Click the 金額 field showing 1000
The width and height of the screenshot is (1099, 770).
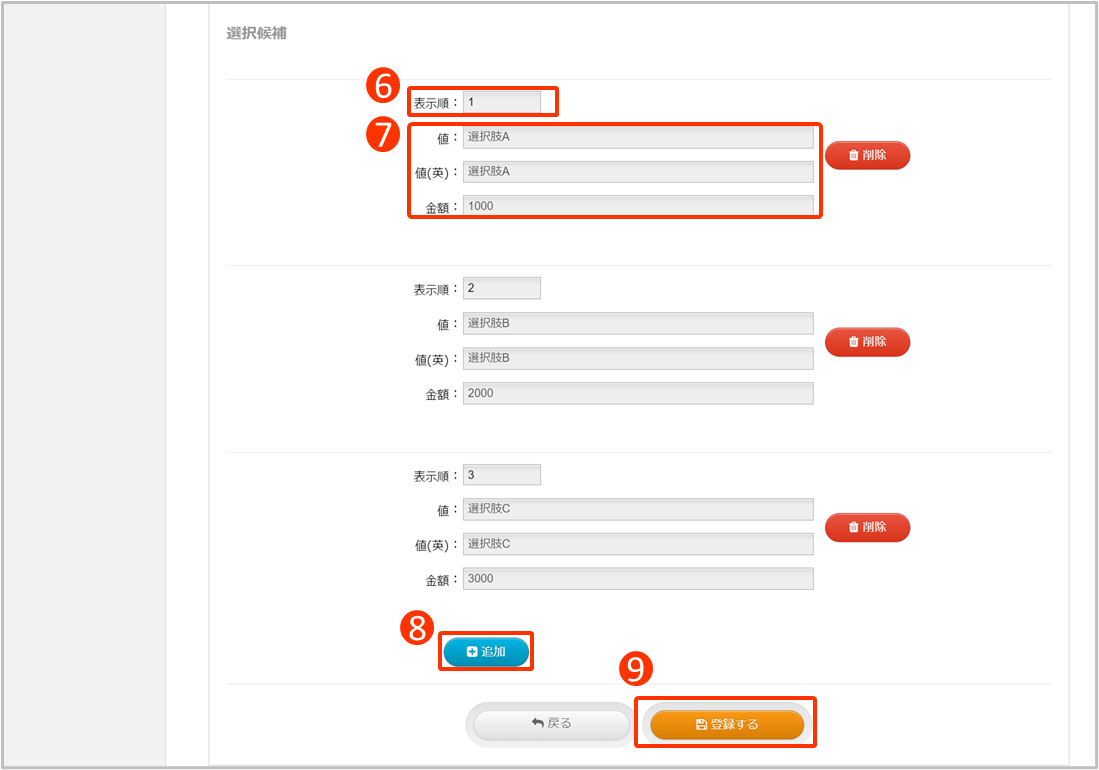pyautogui.click(x=638, y=206)
